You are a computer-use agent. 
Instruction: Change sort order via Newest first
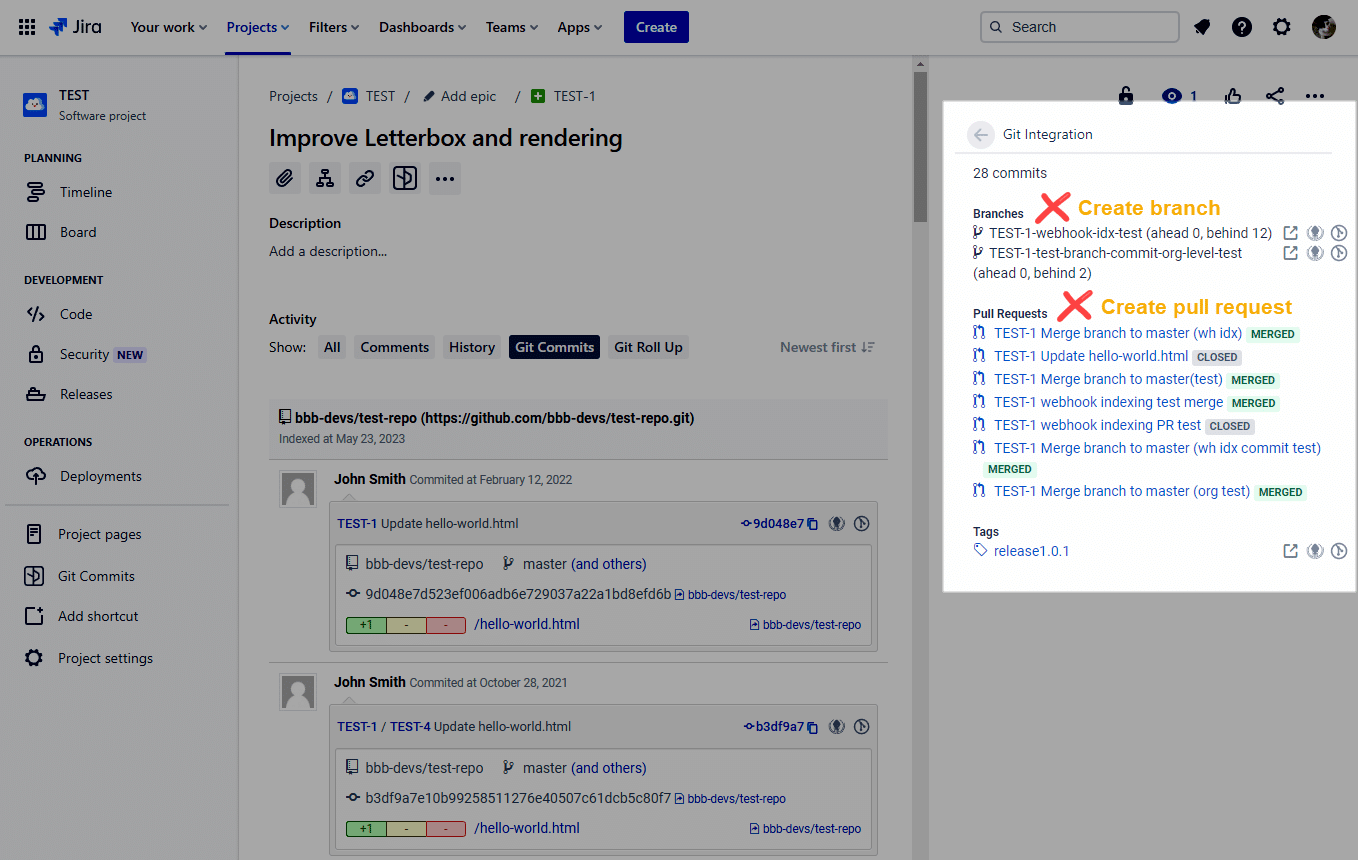coord(827,347)
